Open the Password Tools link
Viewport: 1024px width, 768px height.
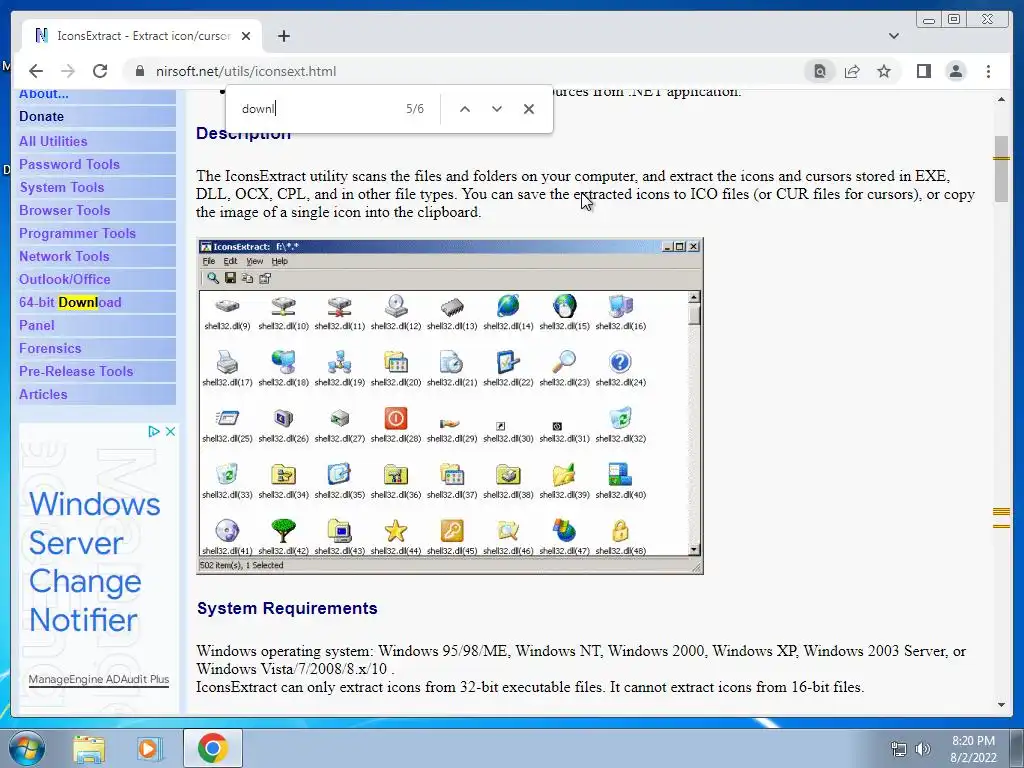(69, 164)
